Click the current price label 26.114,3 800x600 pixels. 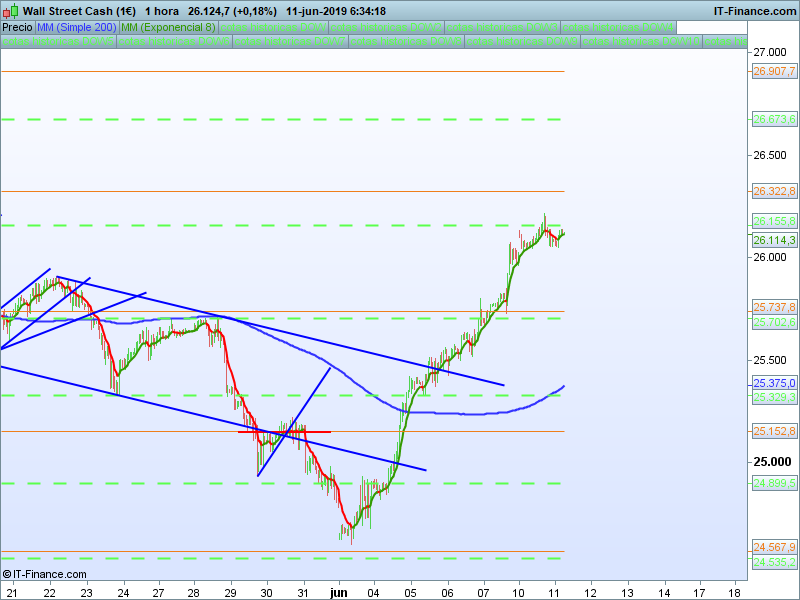[774, 240]
